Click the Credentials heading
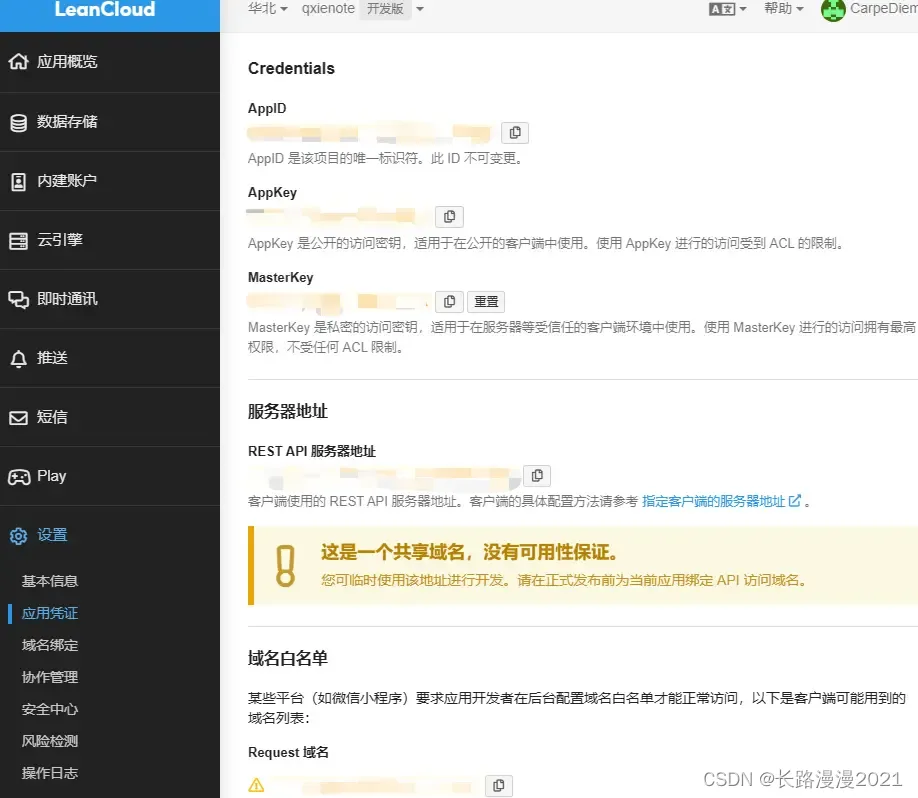918x798 pixels. 291,69
